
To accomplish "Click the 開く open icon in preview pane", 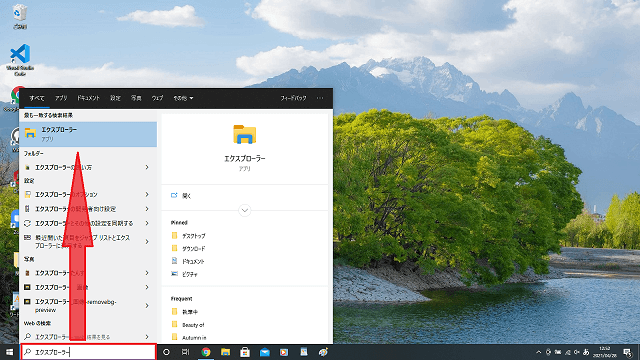I will coord(174,196).
